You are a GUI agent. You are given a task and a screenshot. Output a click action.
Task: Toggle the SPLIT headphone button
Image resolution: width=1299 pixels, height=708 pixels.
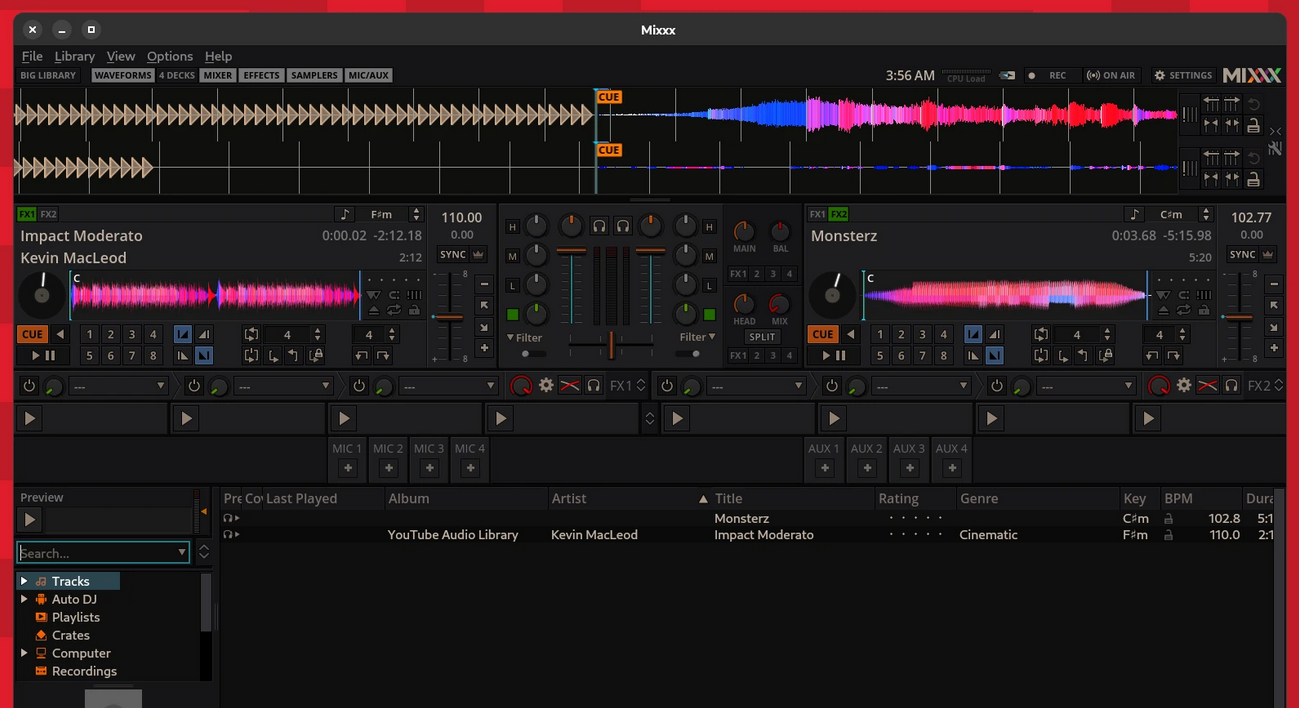pos(762,337)
